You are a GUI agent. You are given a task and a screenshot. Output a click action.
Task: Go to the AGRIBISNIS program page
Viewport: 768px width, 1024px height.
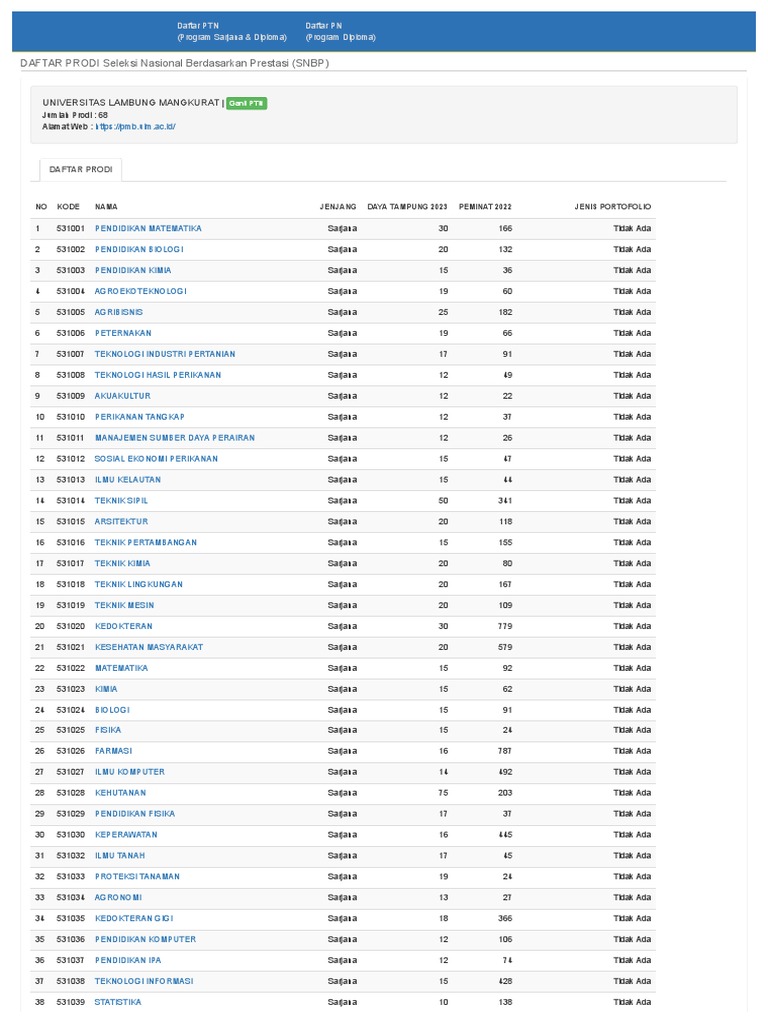pyautogui.click(x=119, y=312)
